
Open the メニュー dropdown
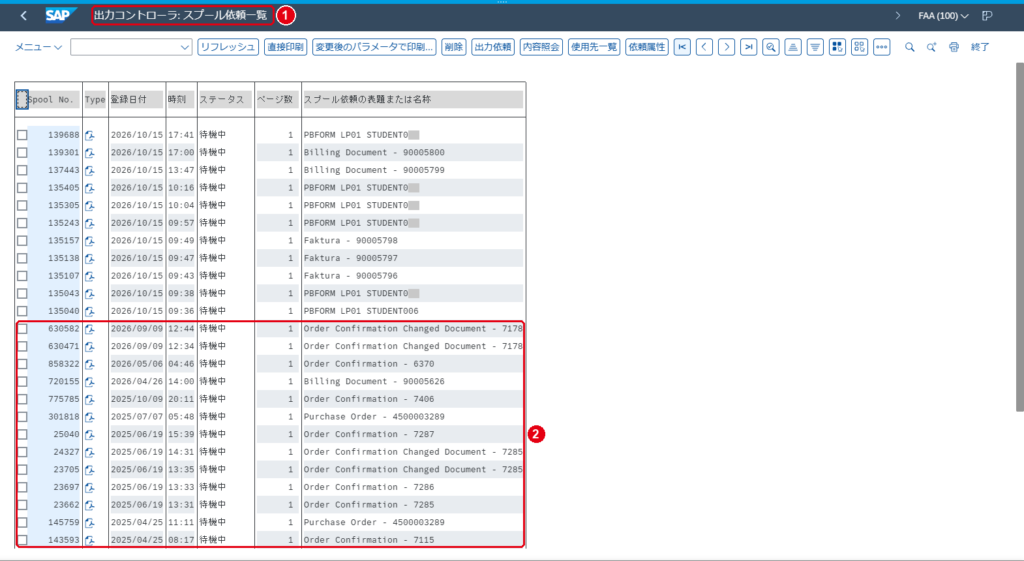tap(38, 47)
